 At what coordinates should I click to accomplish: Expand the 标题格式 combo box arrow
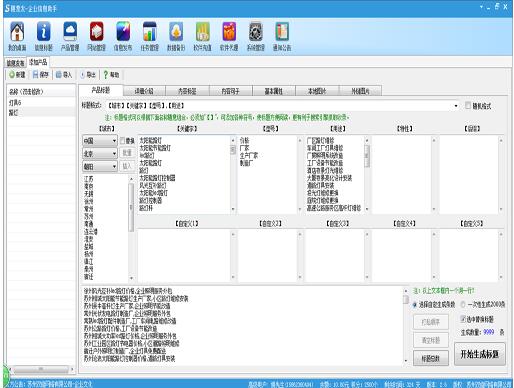[456, 106]
